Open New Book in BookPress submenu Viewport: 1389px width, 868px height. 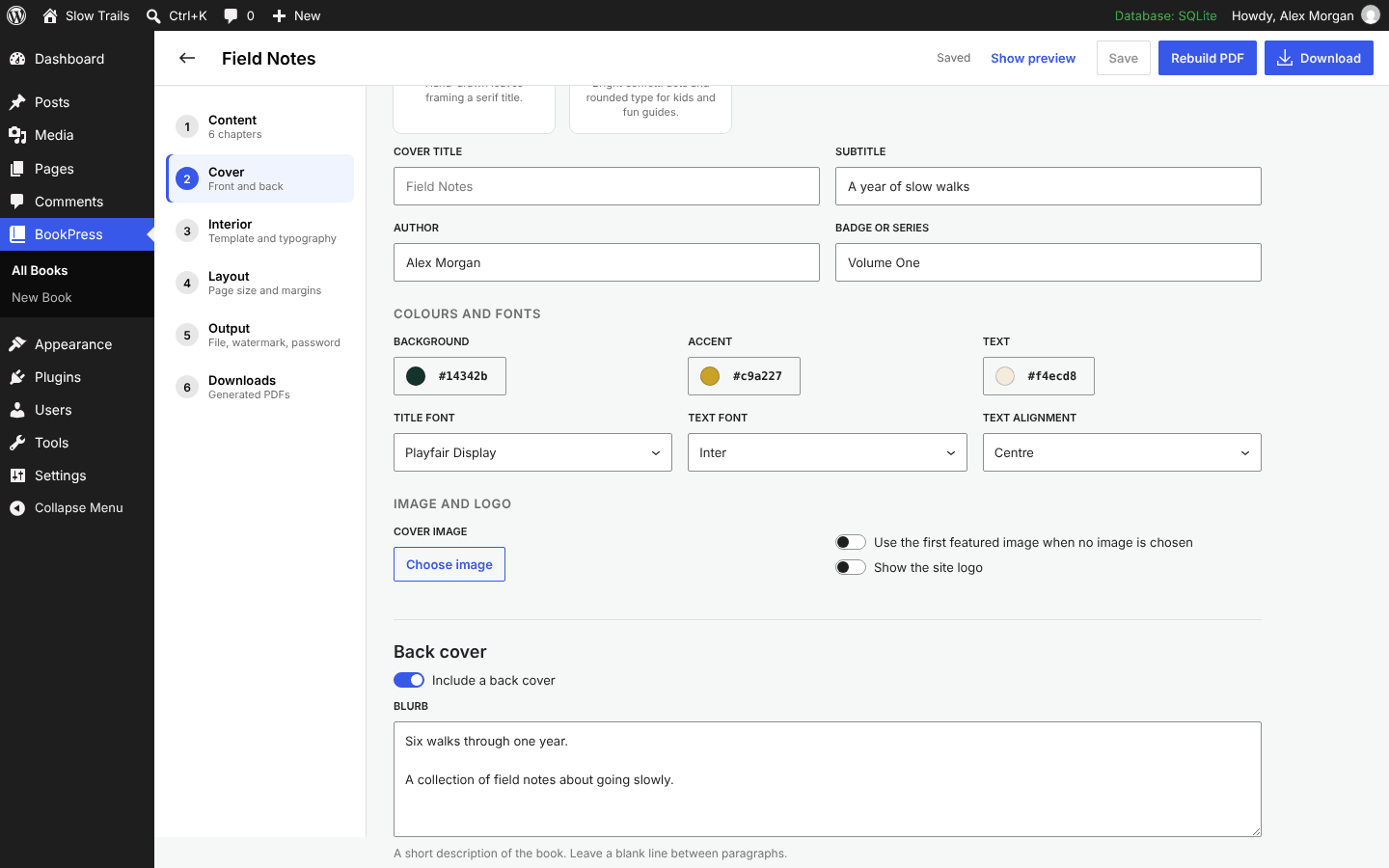coord(41,297)
